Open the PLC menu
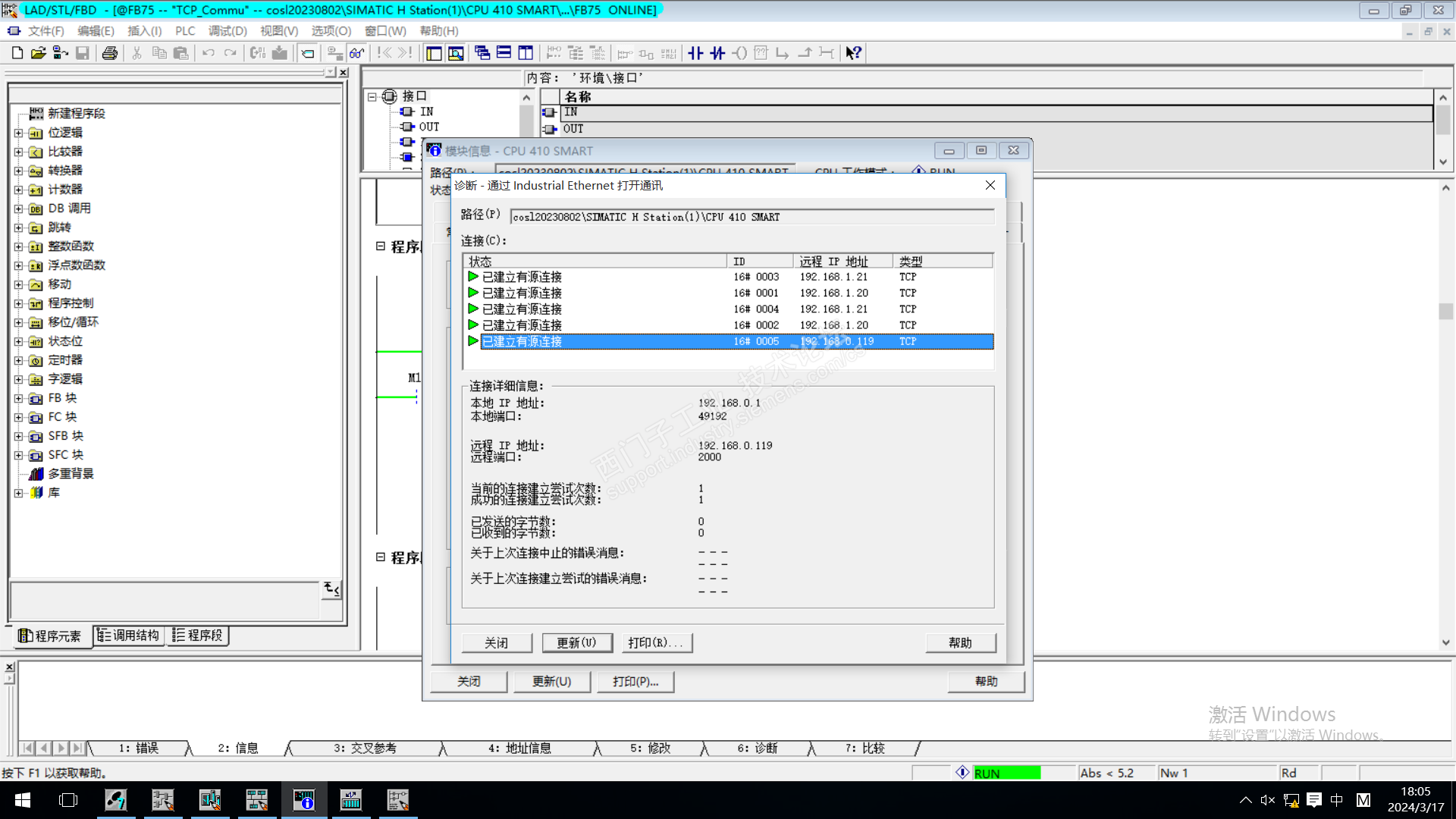1456x819 pixels. click(184, 31)
